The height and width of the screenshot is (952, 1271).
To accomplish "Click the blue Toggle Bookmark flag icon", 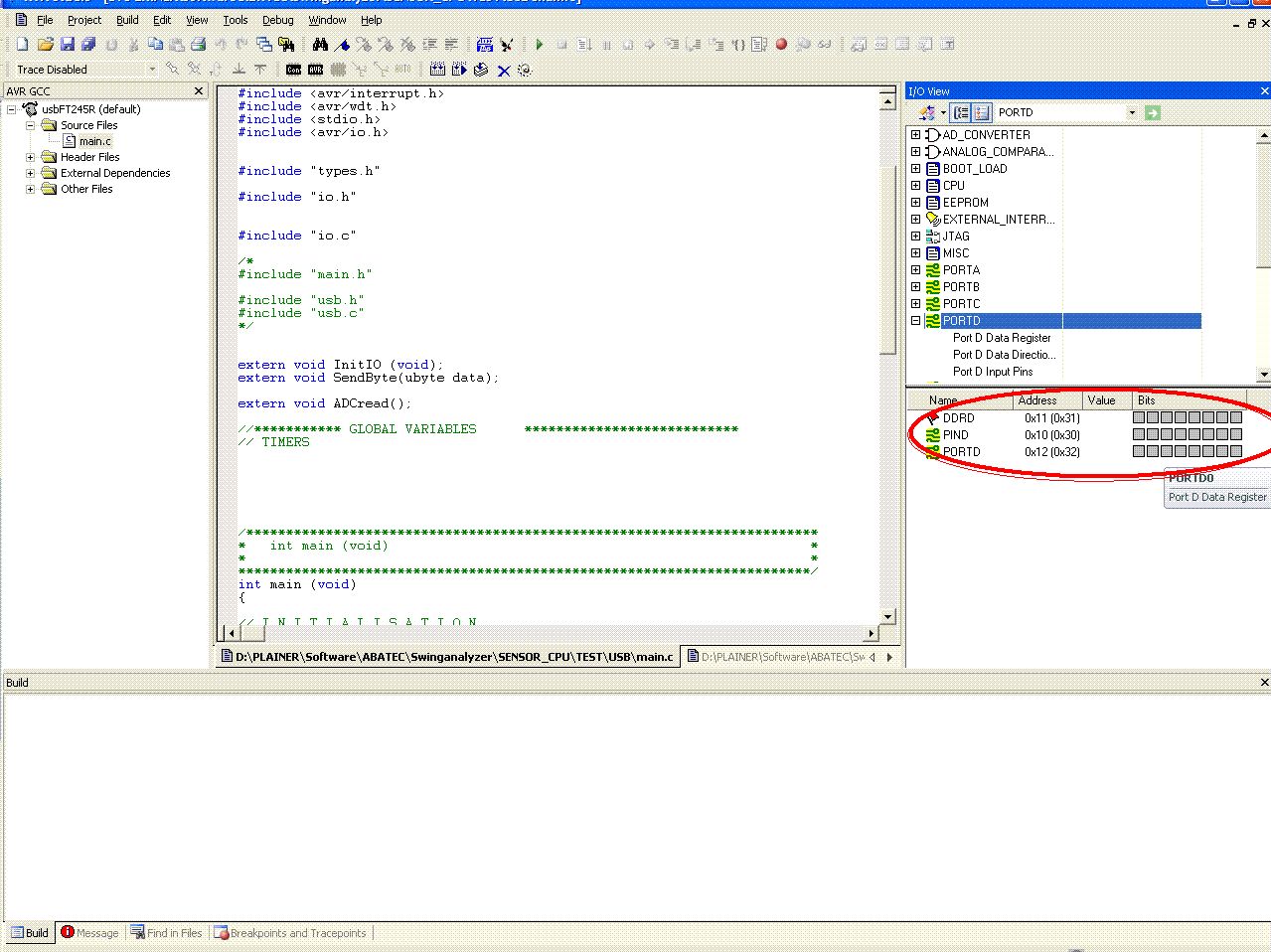I will pyautogui.click(x=343, y=45).
